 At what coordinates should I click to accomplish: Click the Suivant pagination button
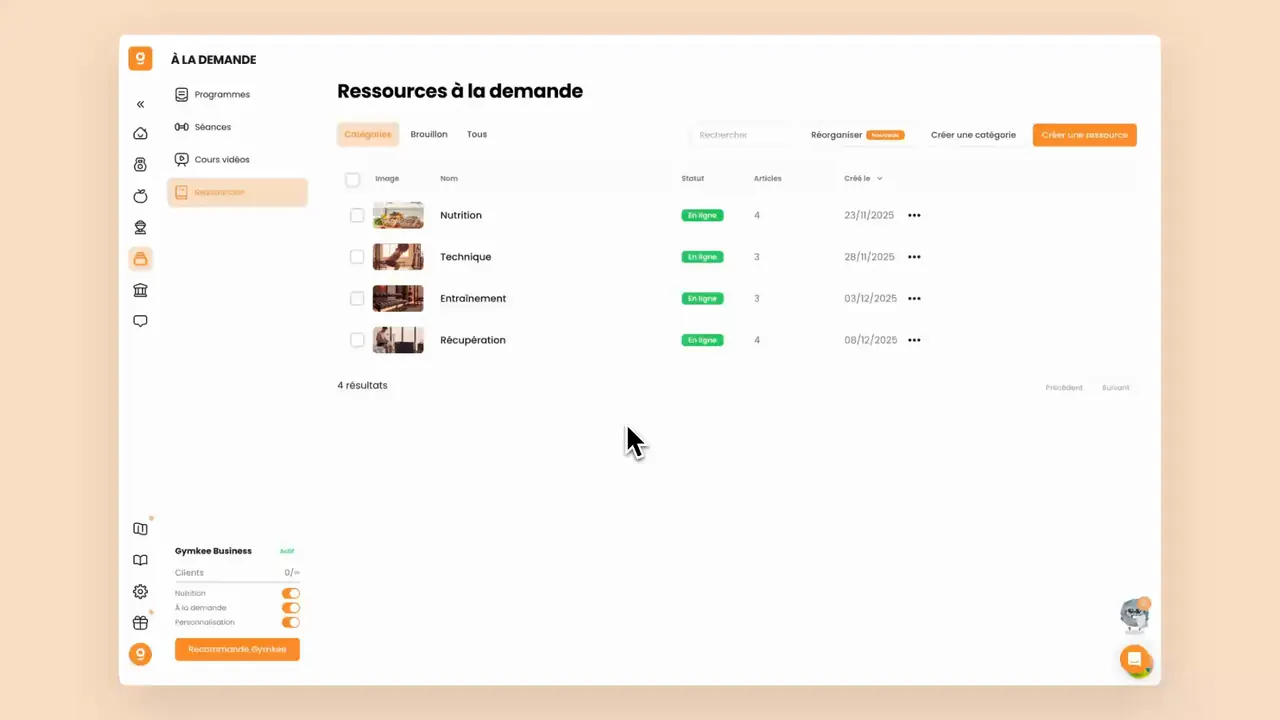1116,388
